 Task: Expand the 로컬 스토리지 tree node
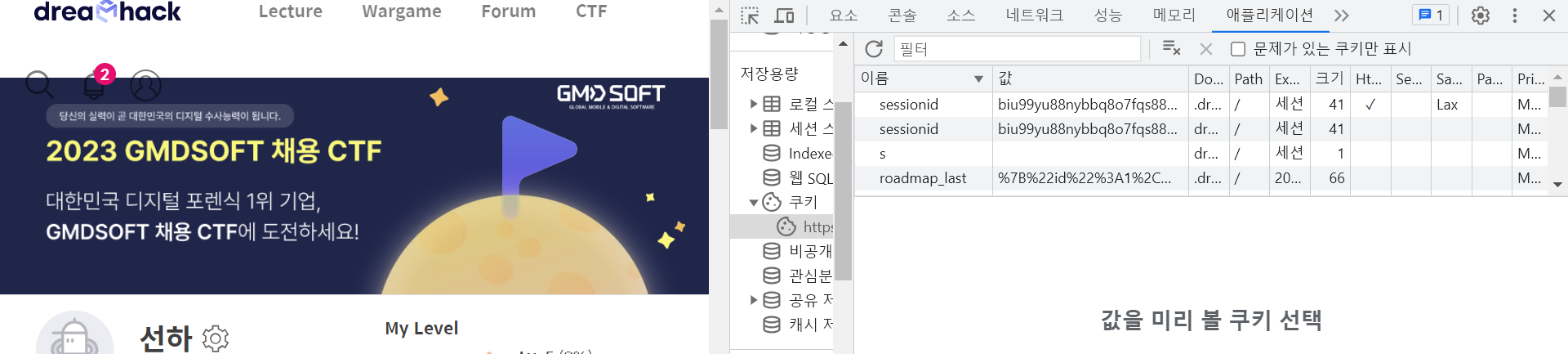point(754,104)
